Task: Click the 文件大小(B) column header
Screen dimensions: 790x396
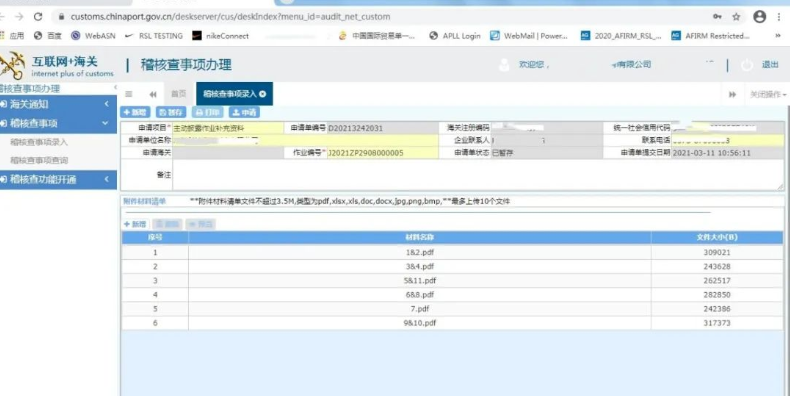Action: (x=717, y=237)
